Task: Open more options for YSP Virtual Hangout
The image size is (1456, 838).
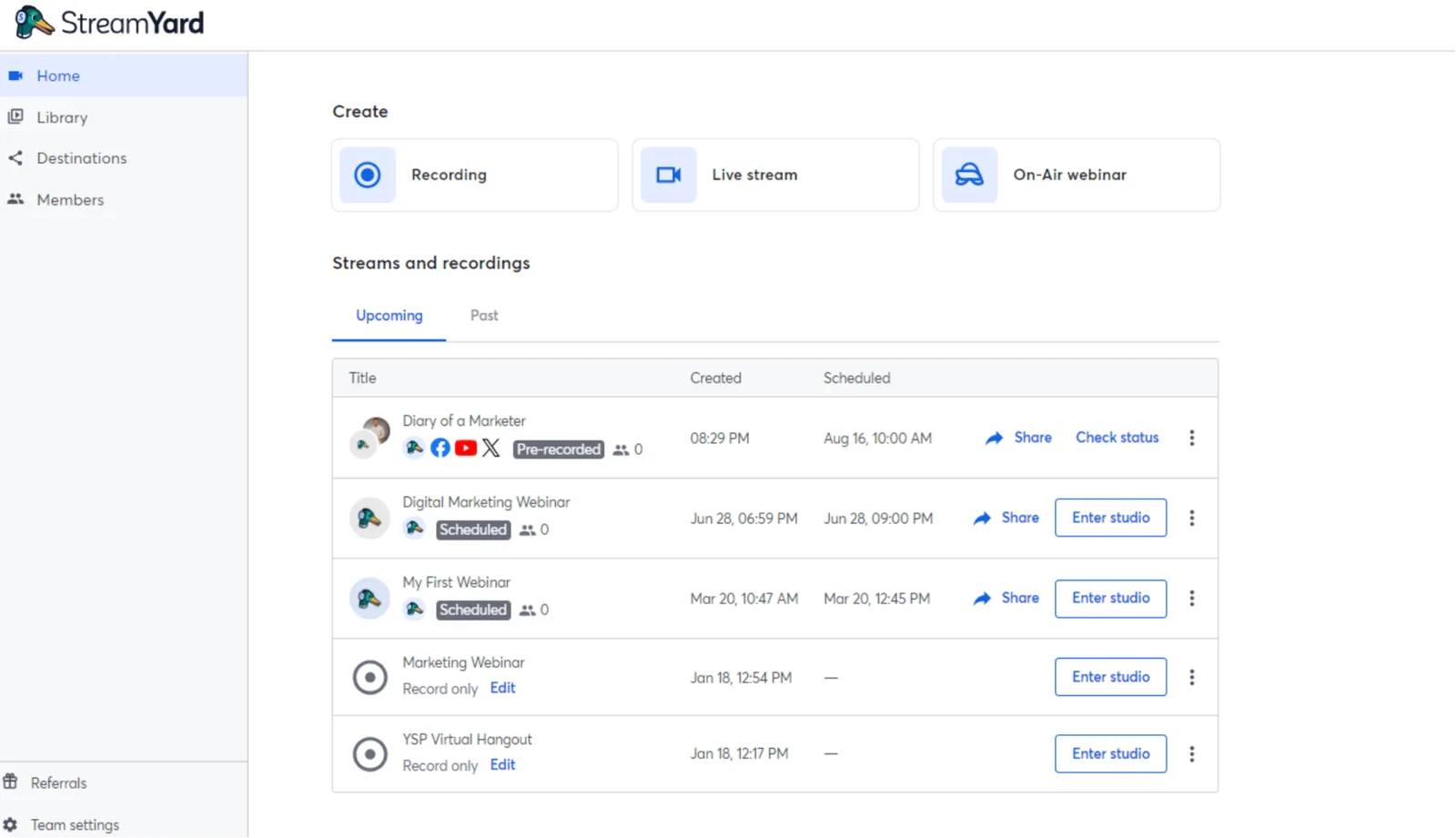Action: click(1191, 754)
